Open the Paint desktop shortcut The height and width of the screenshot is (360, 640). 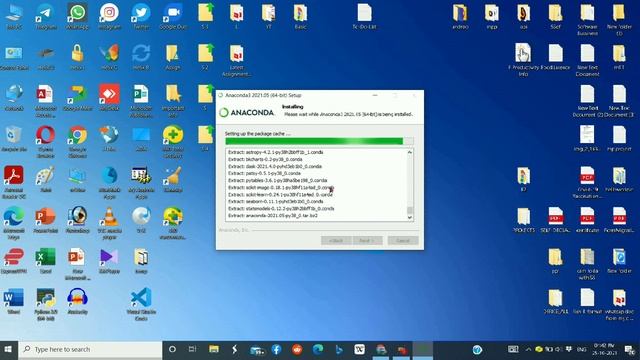(x=45, y=180)
